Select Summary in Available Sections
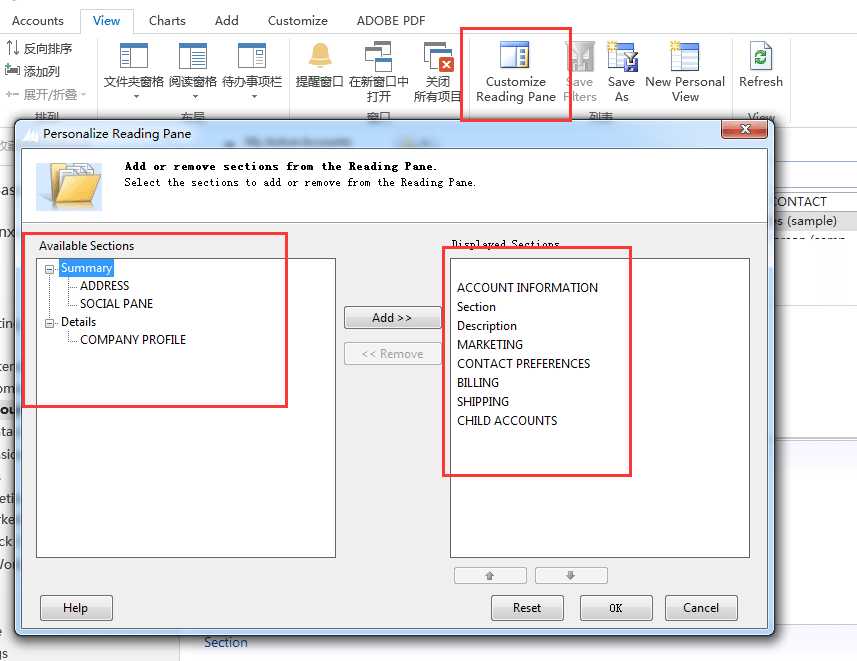Image resolution: width=857 pixels, height=661 pixels. click(86, 268)
